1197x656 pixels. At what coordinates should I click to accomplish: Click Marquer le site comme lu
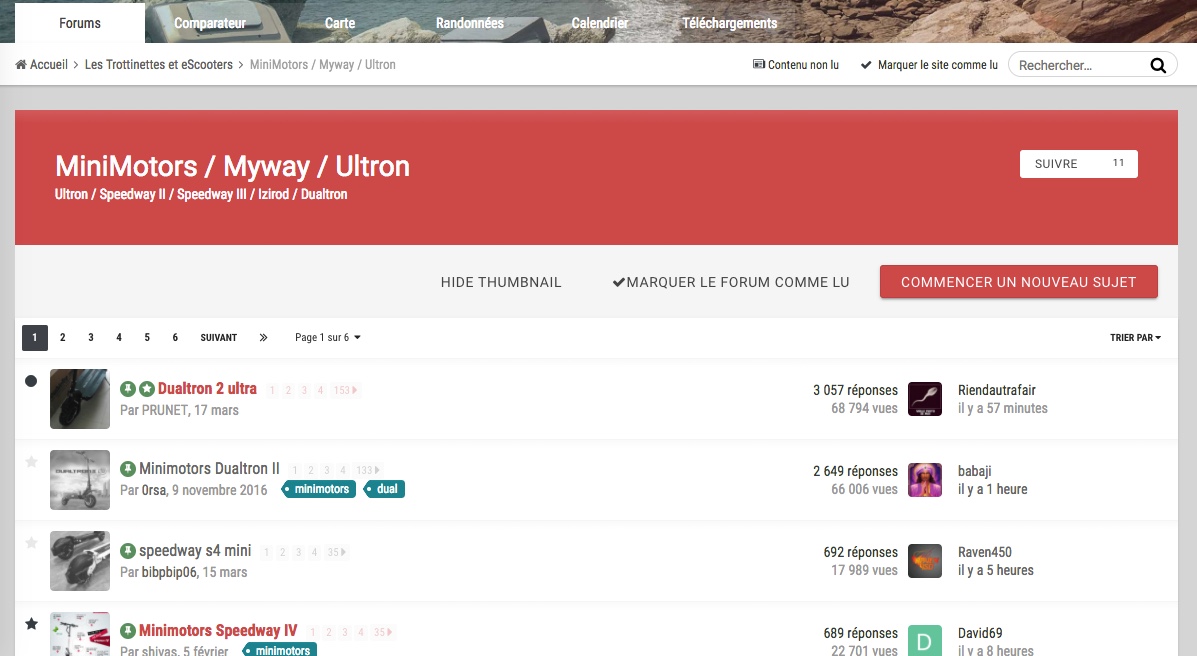(x=929, y=65)
